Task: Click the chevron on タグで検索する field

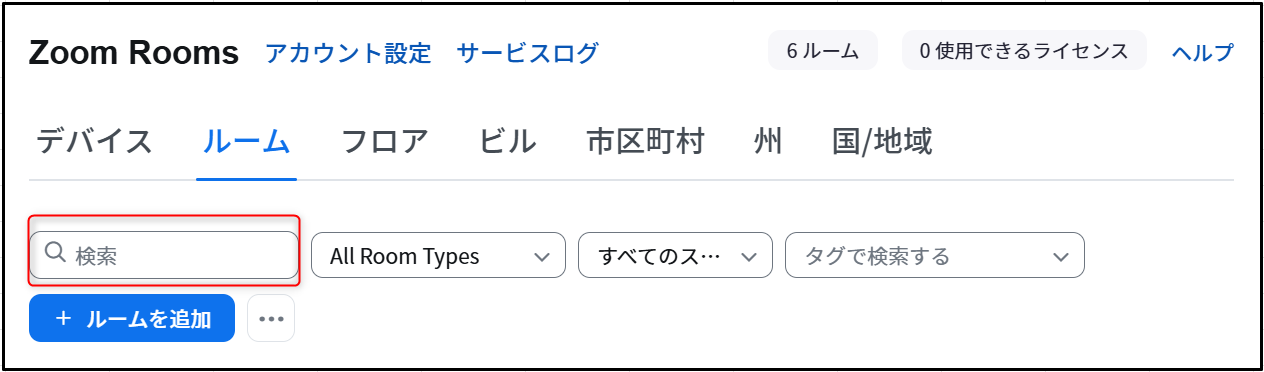Action: coord(1061,257)
